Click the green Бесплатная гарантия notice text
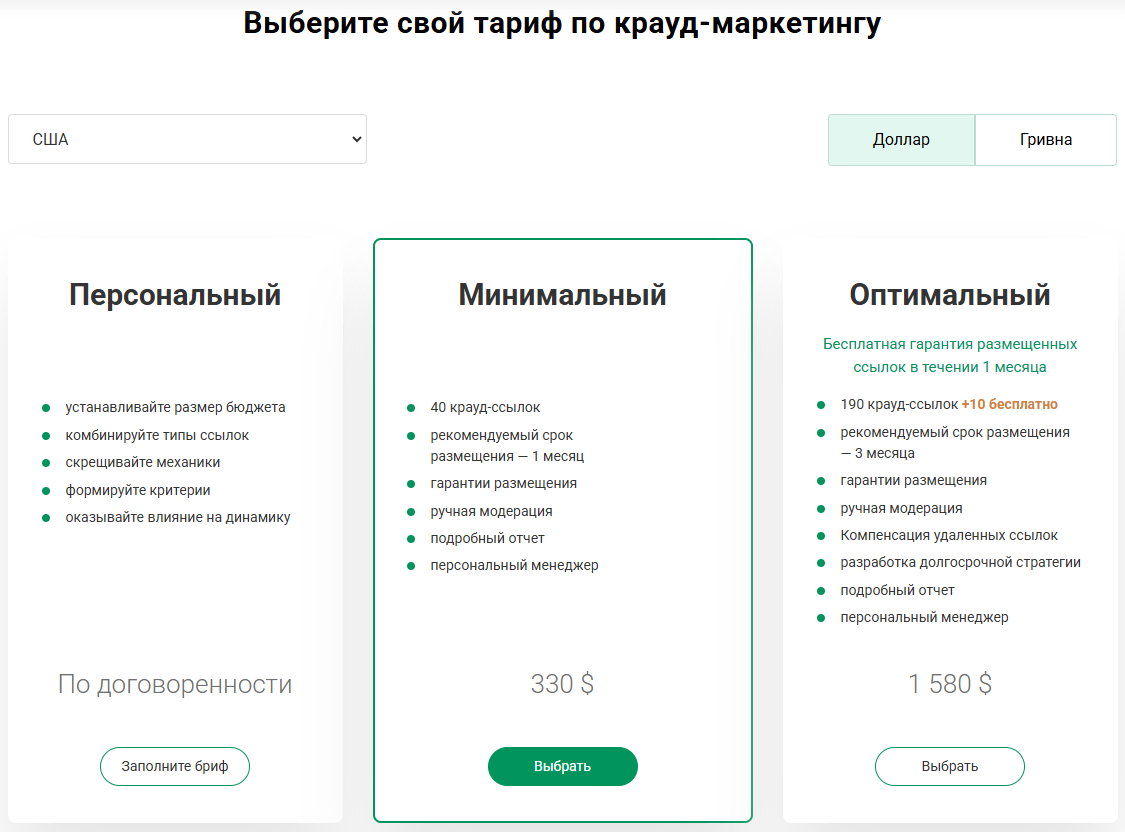Image resolution: width=1125 pixels, height=832 pixels. pos(949,355)
